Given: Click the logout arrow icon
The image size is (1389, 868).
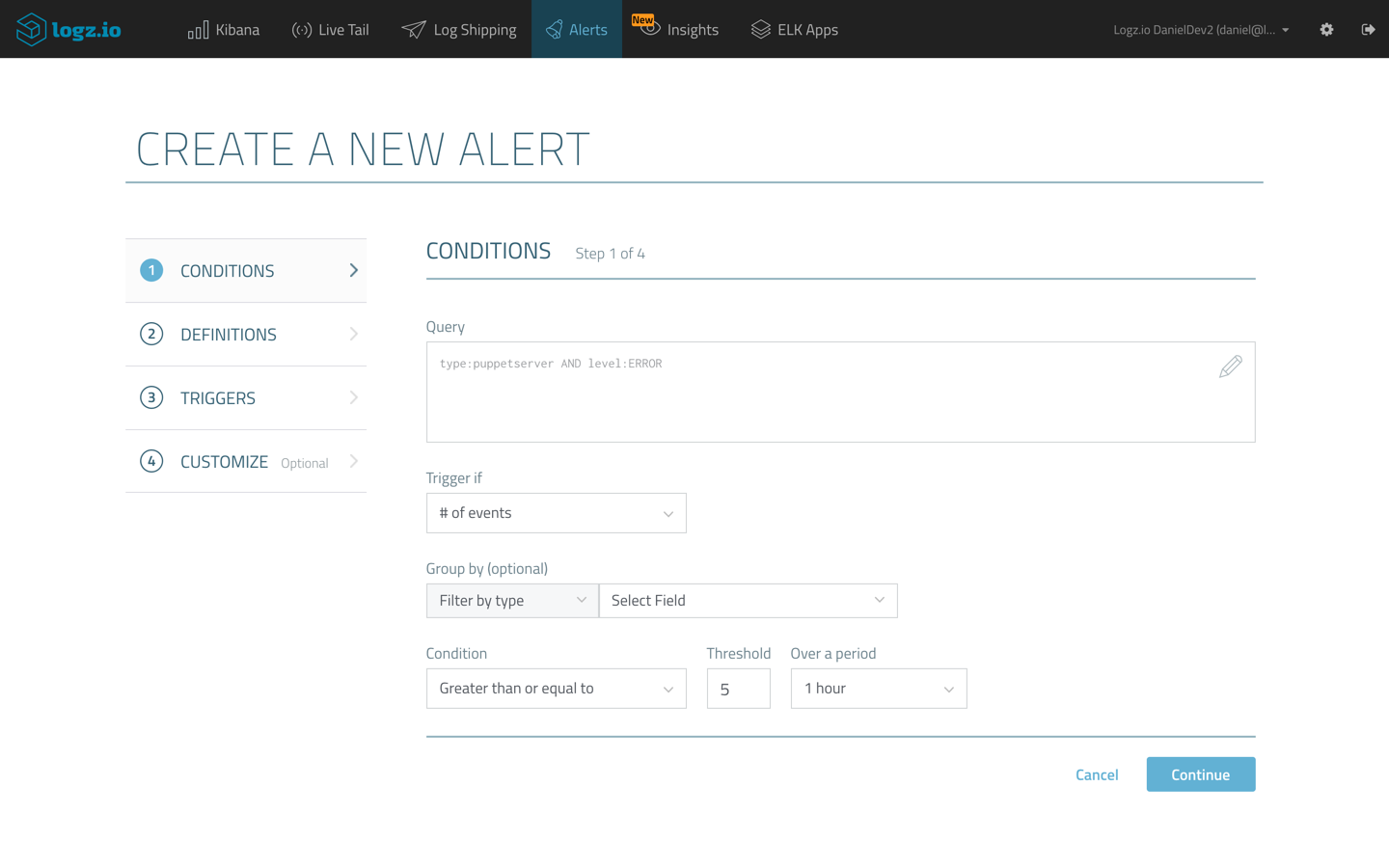Looking at the screenshot, I should click(1368, 30).
